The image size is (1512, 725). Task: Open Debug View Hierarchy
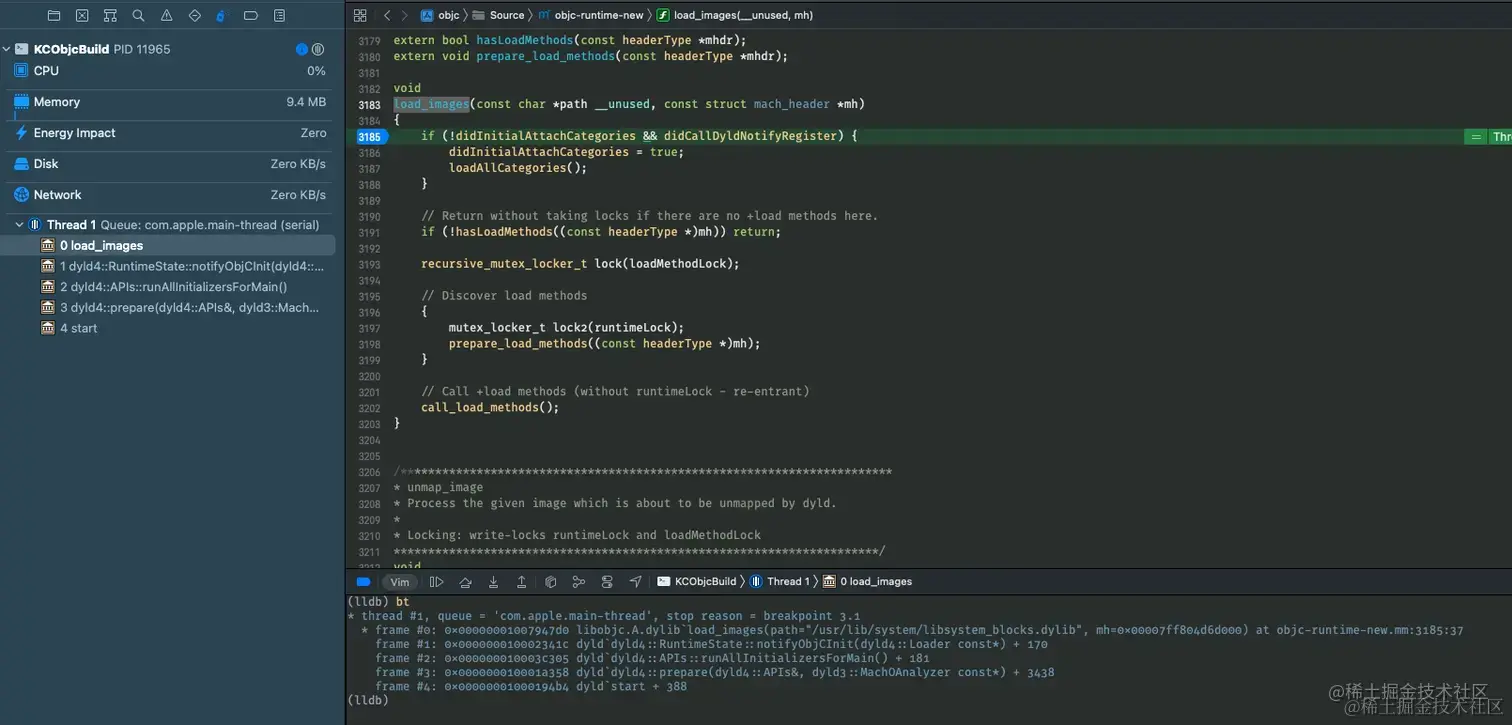[x=550, y=582]
